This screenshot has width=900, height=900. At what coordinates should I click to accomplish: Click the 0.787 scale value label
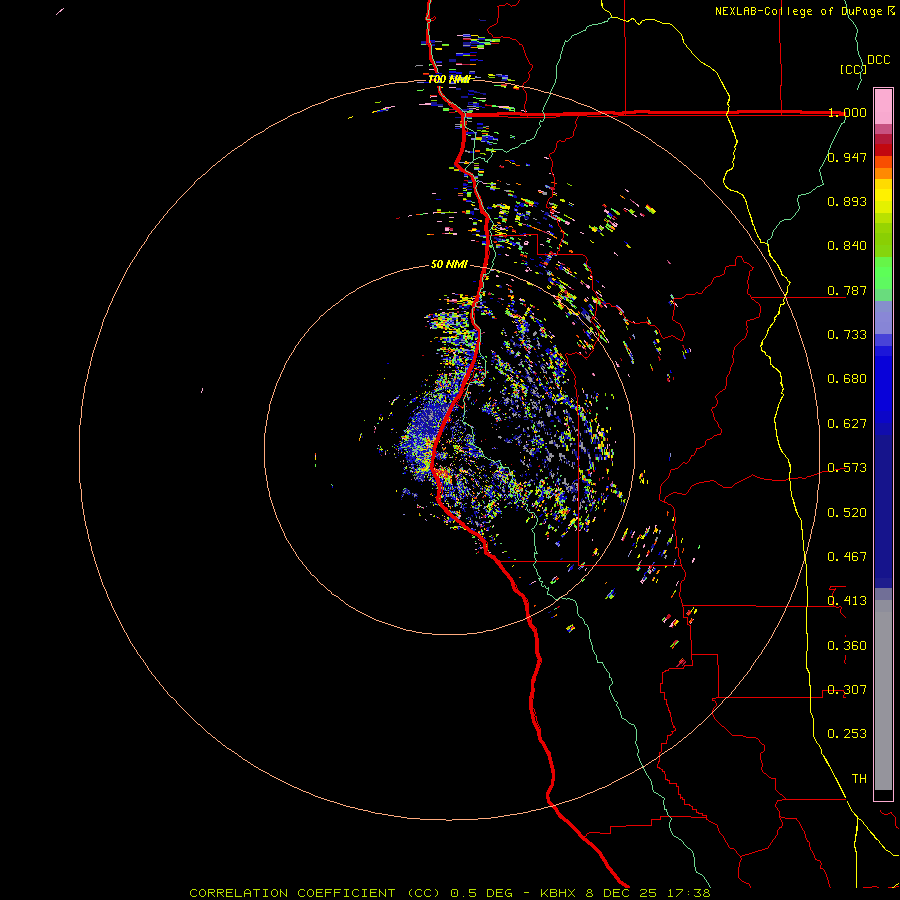pyautogui.click(x=847, y=291)
